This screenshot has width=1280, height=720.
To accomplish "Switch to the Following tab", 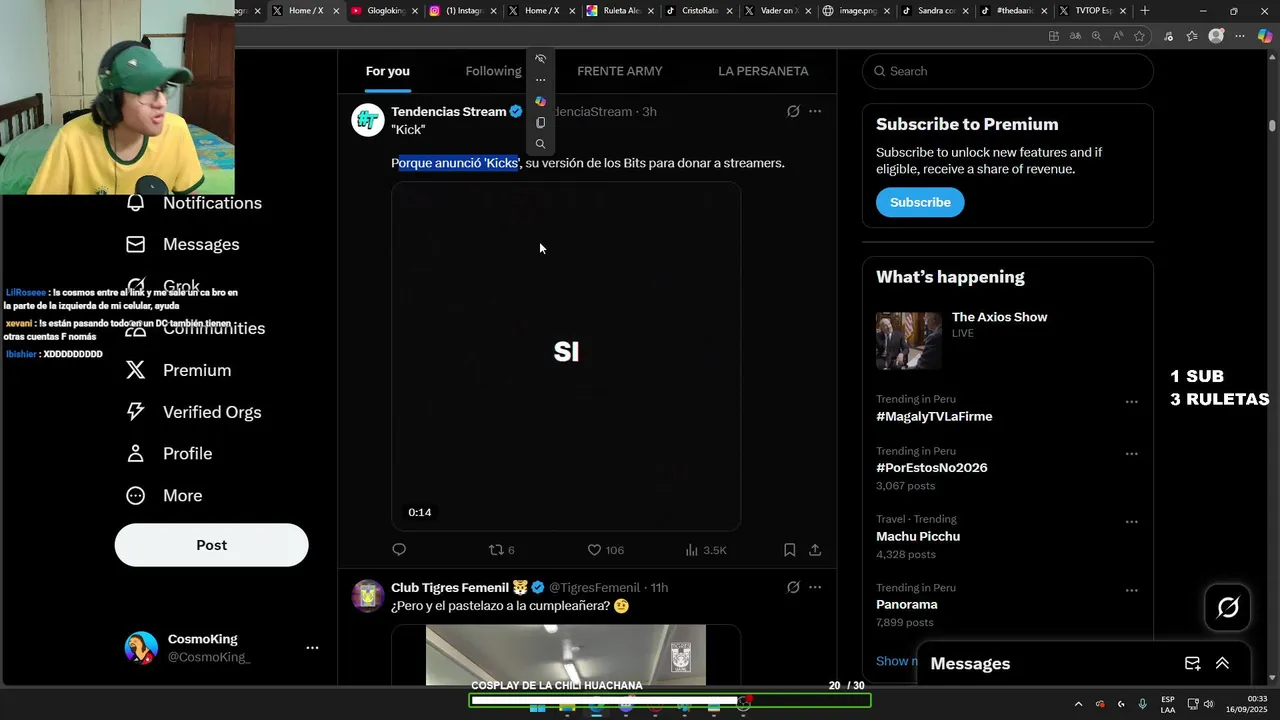I will pos(493,71).
